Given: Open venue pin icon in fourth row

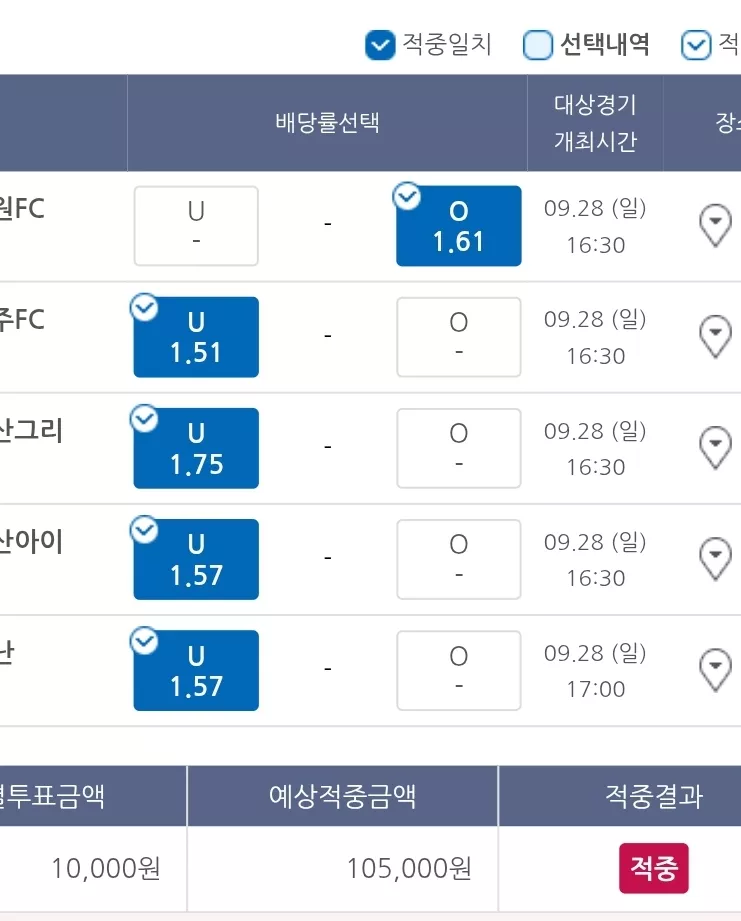Looking at the screenshot, I should (x=715, y=559).
